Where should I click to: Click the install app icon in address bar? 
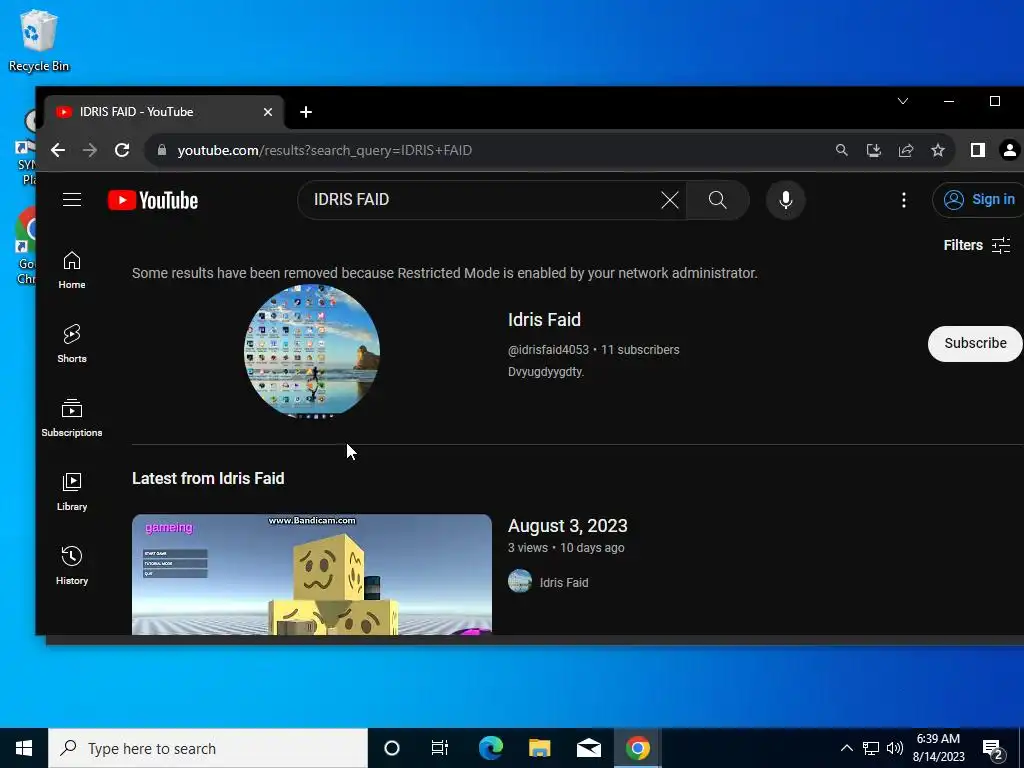(874, 150)
